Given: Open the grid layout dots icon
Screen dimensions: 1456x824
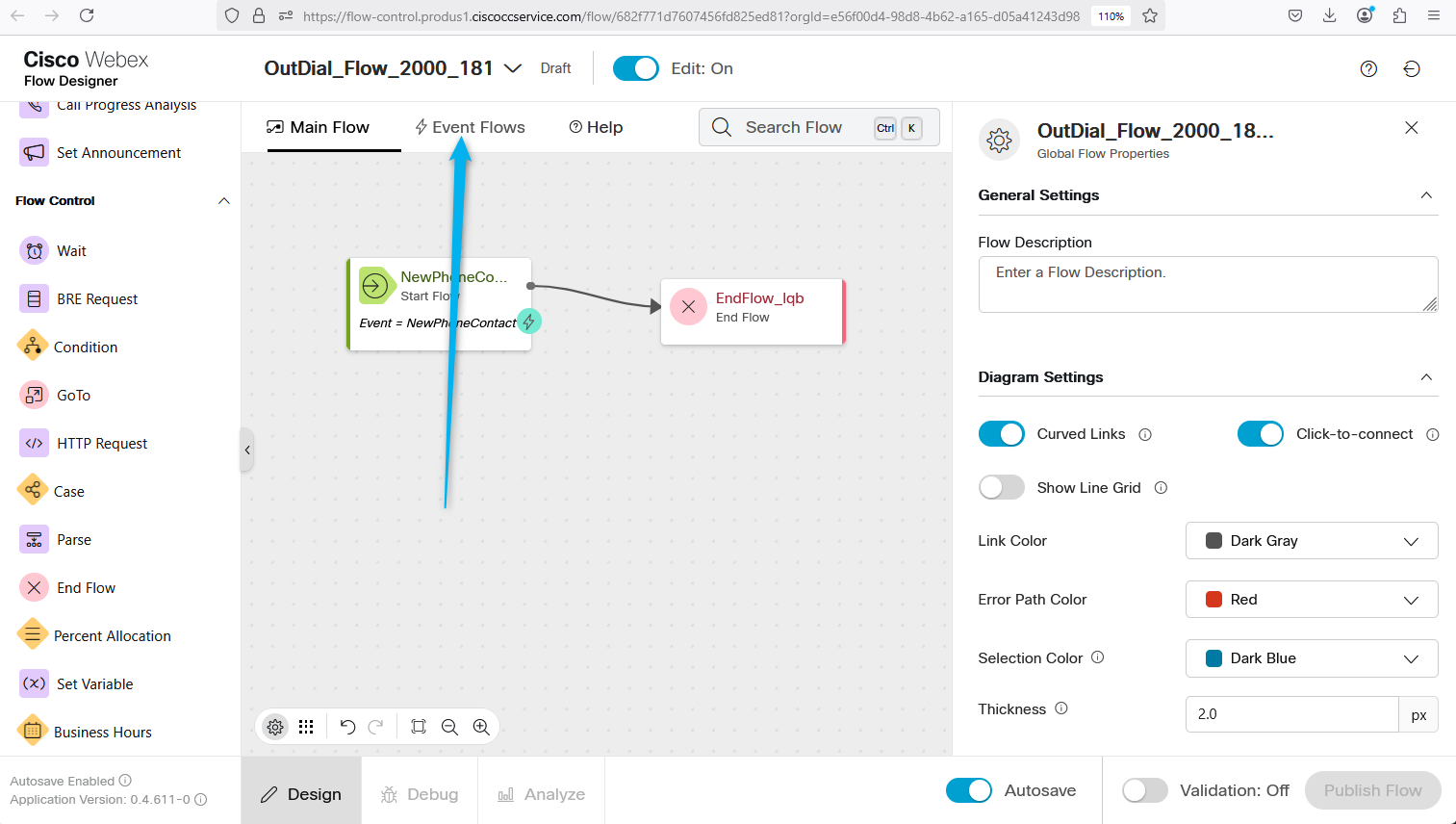Looking at the screenshot, I should [x=306, y=727].
